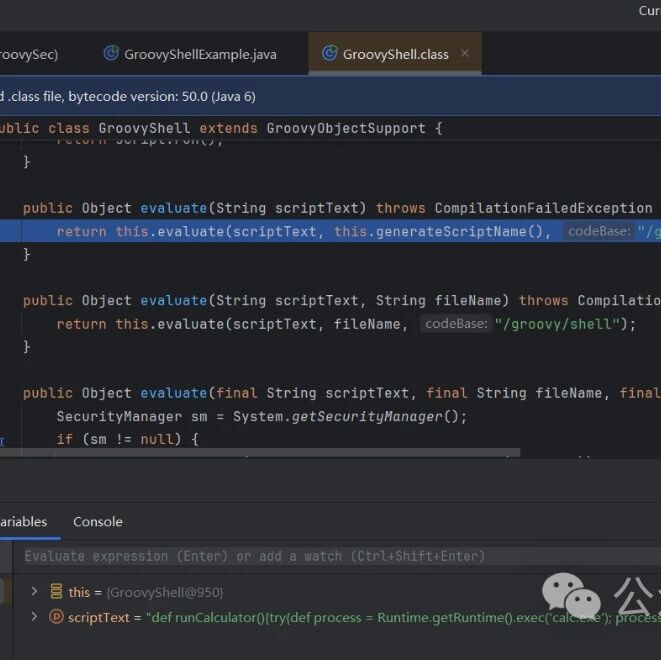Click the 'if (sm != null)' line
The height and width of the screenshot is (660, 661).
[127, 439]
